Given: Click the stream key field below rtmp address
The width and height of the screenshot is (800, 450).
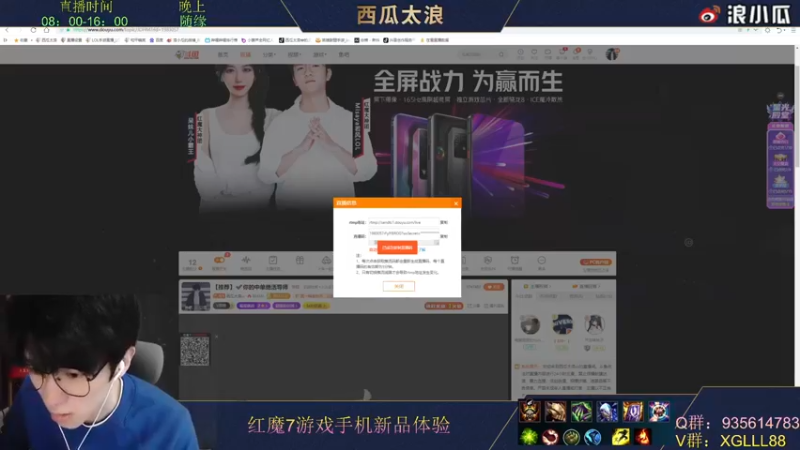Looking at the screenshot, I should [x=403, y=234].
